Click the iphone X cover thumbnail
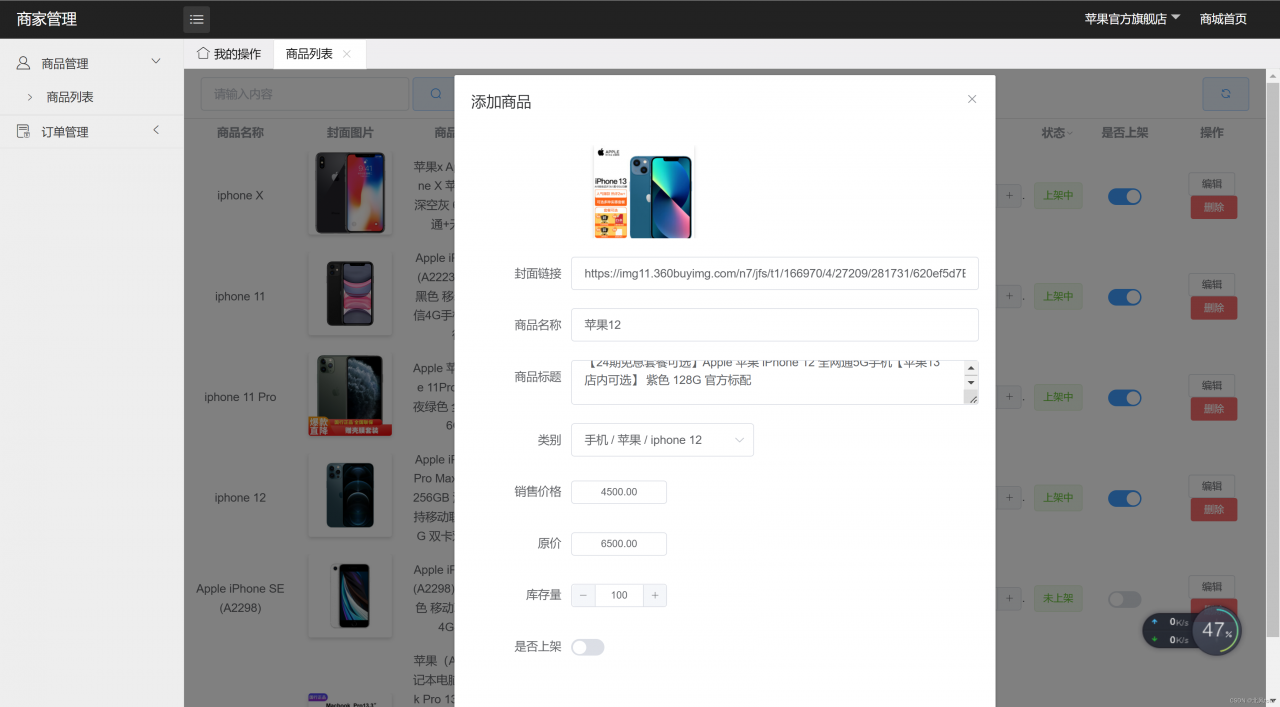 350,193
